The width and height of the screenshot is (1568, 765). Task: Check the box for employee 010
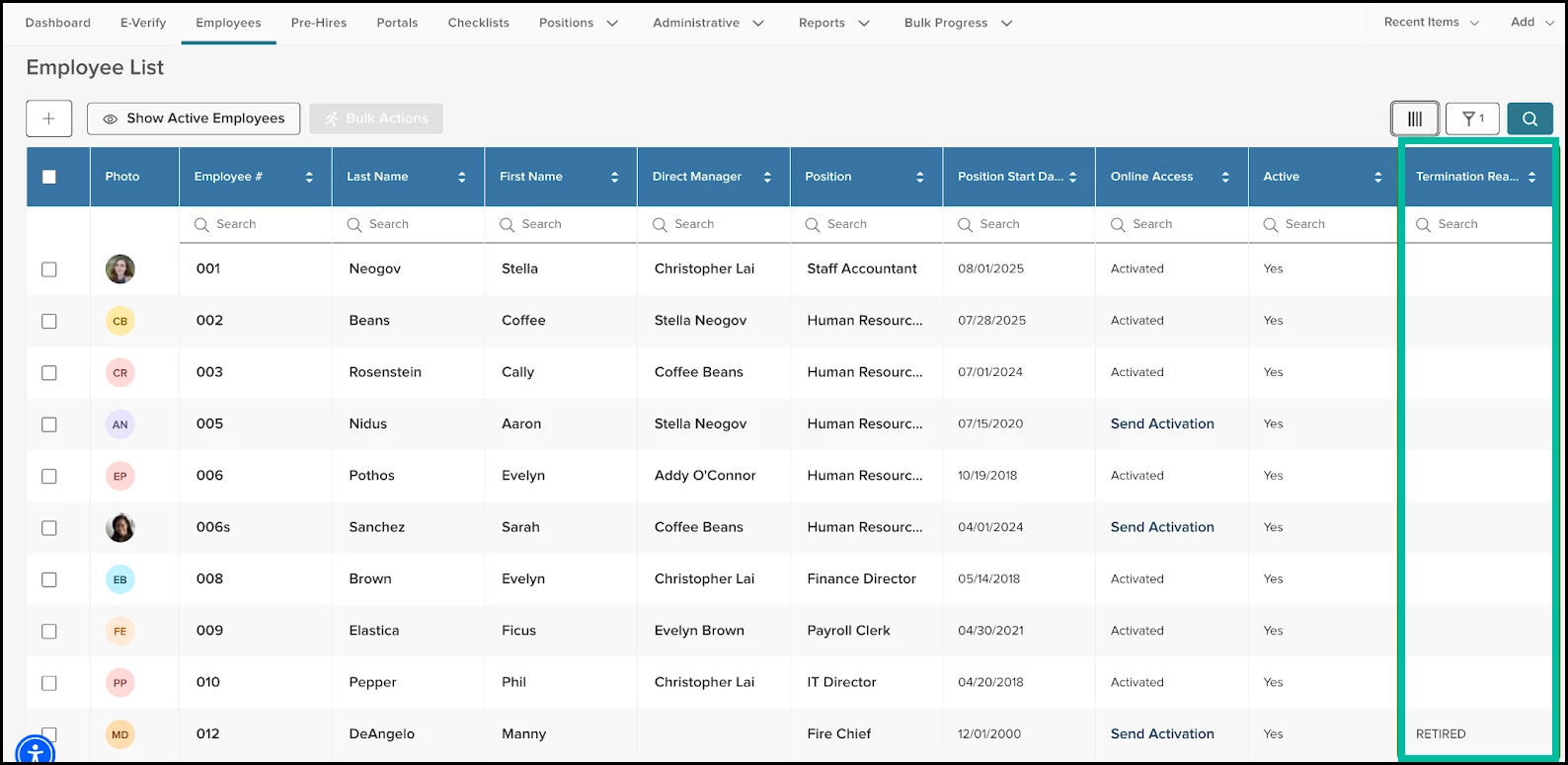(49, 683)
